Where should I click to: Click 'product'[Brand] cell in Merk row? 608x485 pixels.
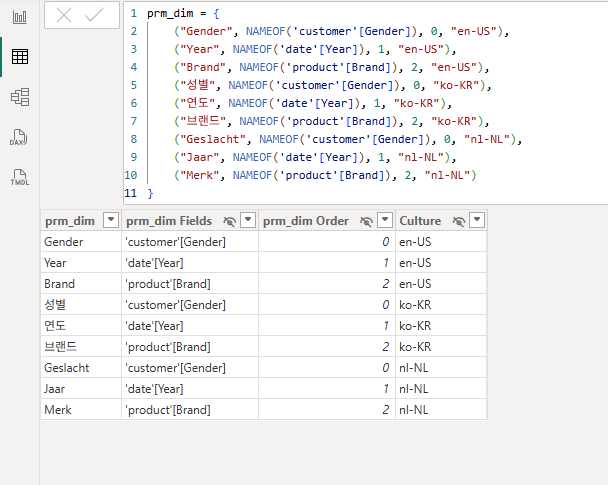pyautogui.click(x=190, y=409)
